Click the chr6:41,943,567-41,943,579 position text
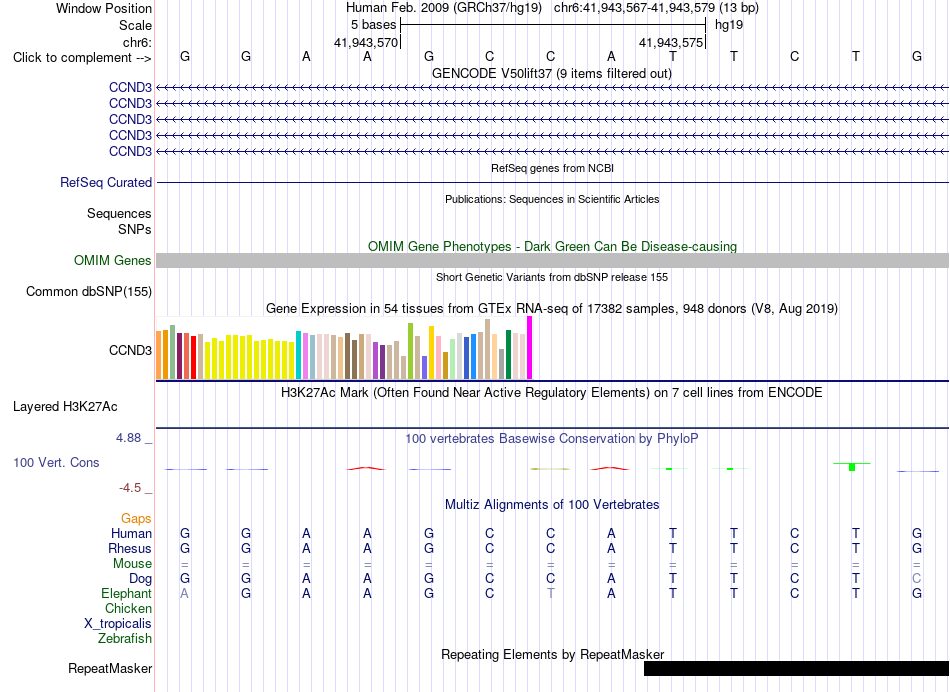Viewport: 950px width, 692px height. pos(656,8)
